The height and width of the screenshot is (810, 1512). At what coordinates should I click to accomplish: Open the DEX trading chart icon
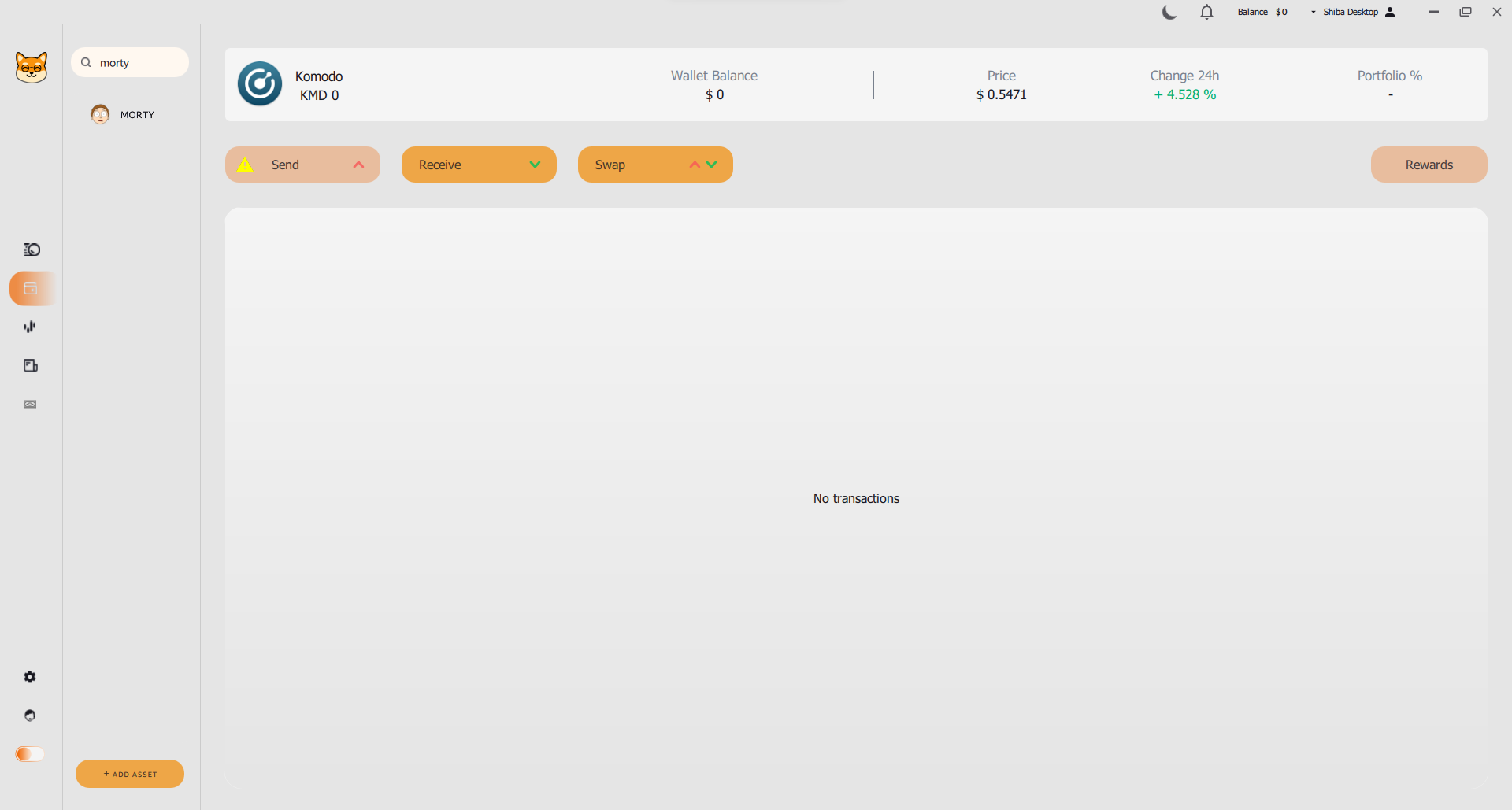[x=30, y=327]
